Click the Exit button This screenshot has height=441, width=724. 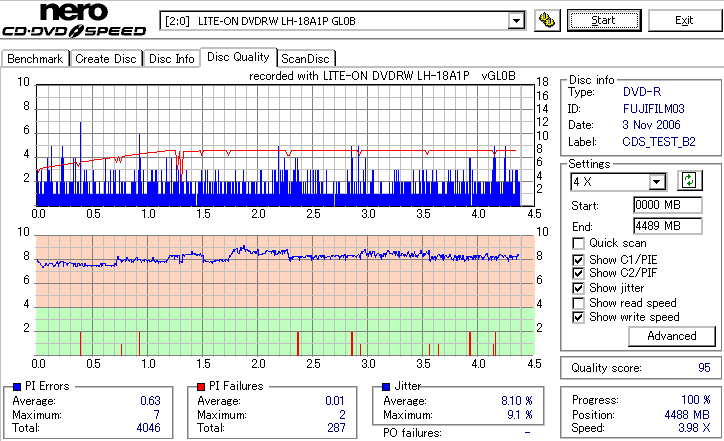[684, 20]
